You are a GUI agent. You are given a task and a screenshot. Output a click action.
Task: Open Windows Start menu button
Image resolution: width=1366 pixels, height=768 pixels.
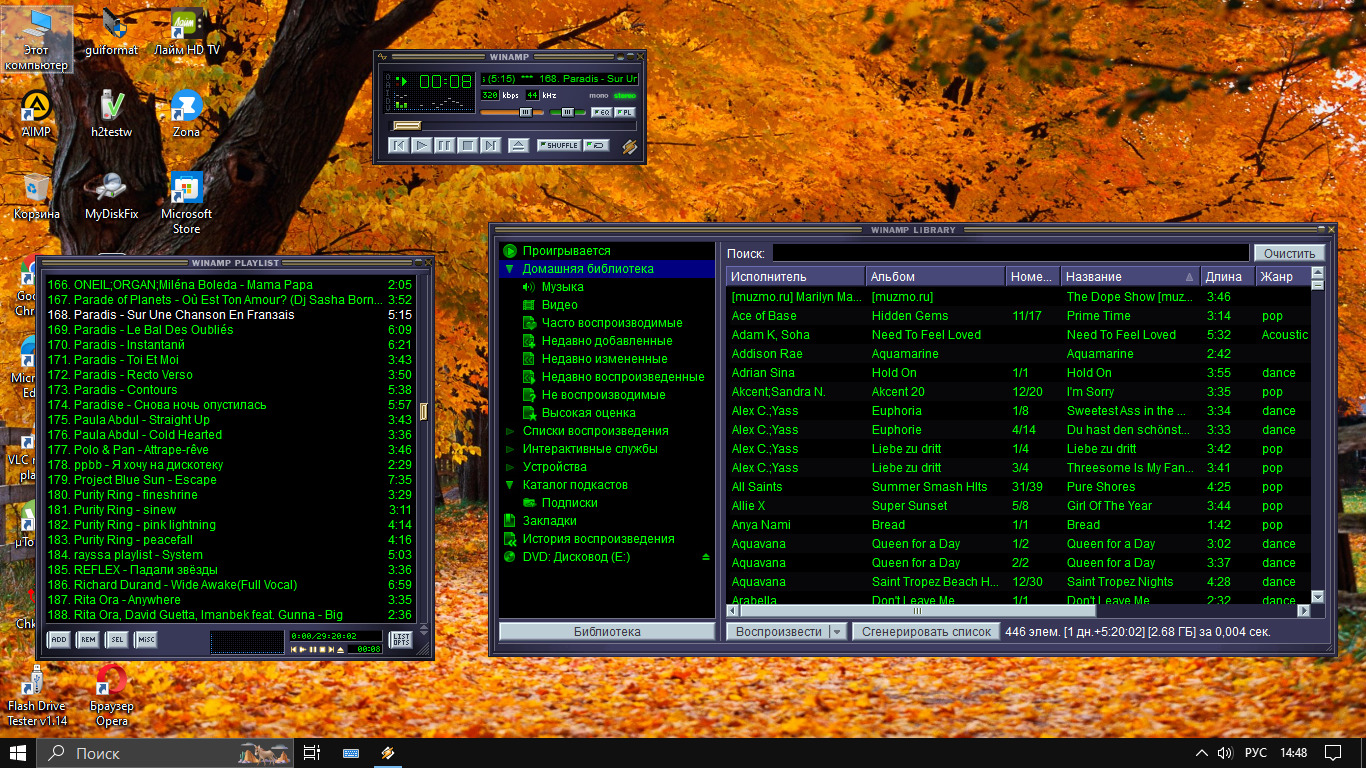point(18,752)
